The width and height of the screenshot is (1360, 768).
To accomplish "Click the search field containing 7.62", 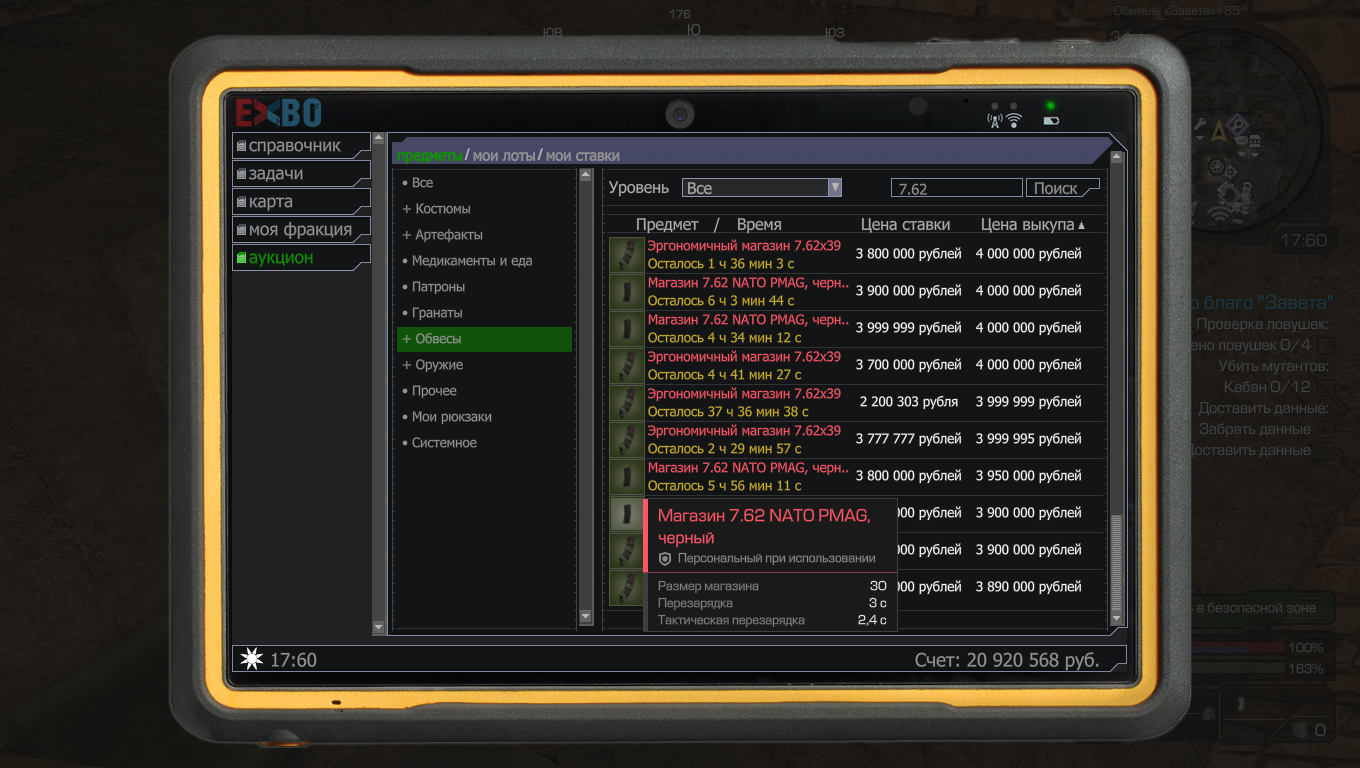I will tap(955, 188).
